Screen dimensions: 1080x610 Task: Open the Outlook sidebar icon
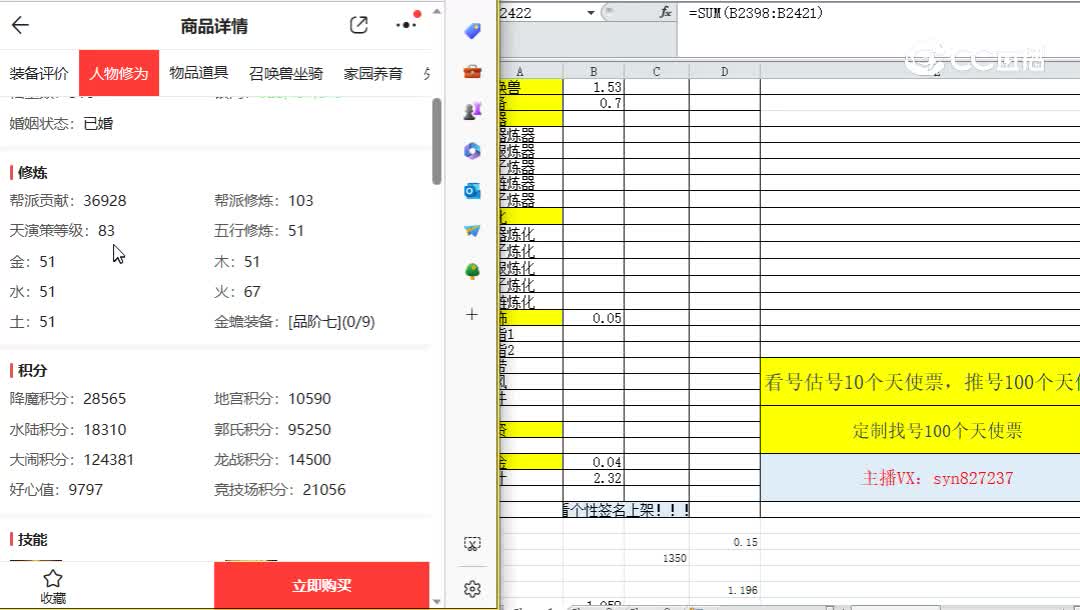tap(472, 191)
